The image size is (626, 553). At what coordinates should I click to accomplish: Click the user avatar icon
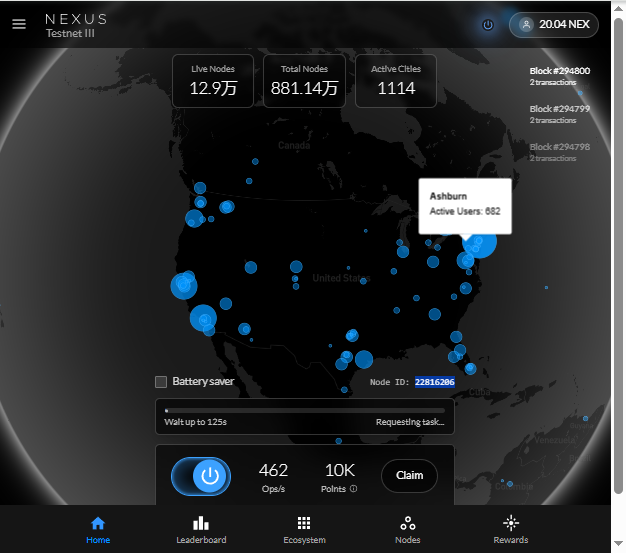pyautogui.click(x=526, y=25)
